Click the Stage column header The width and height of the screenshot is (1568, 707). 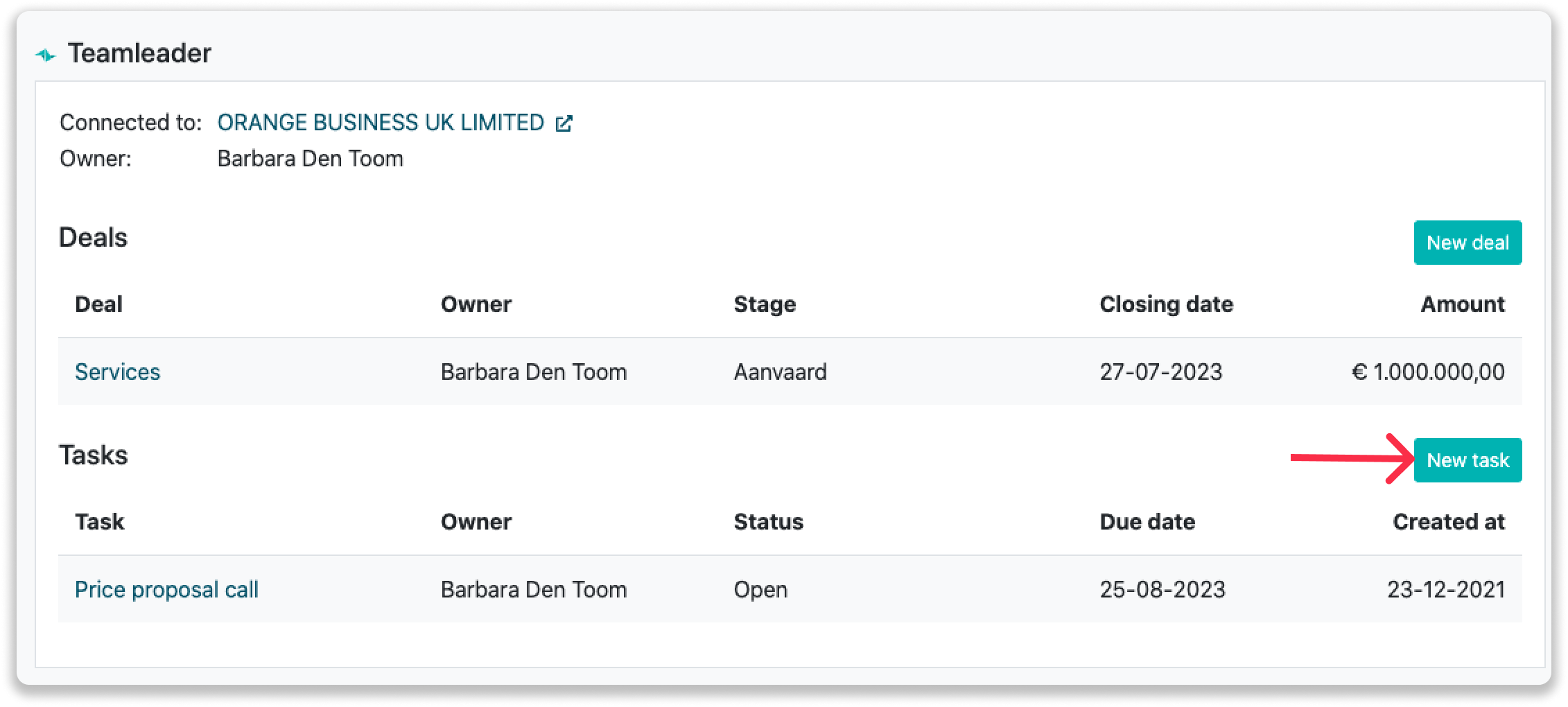click(x=765, y=304)
